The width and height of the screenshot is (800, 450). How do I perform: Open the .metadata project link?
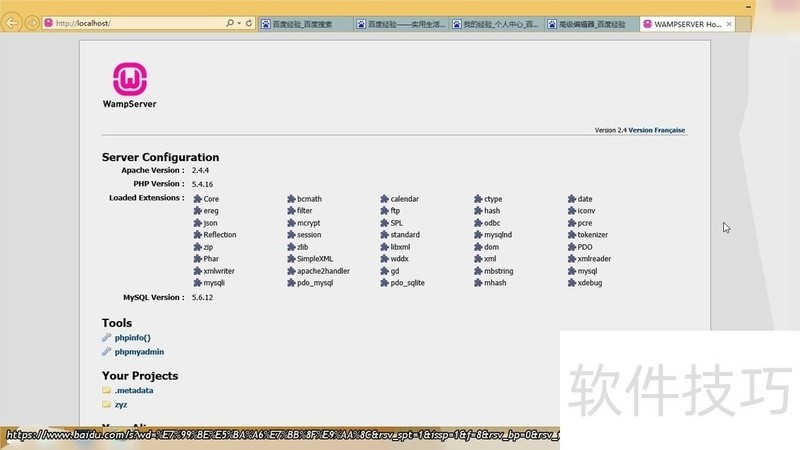[134, 390]
